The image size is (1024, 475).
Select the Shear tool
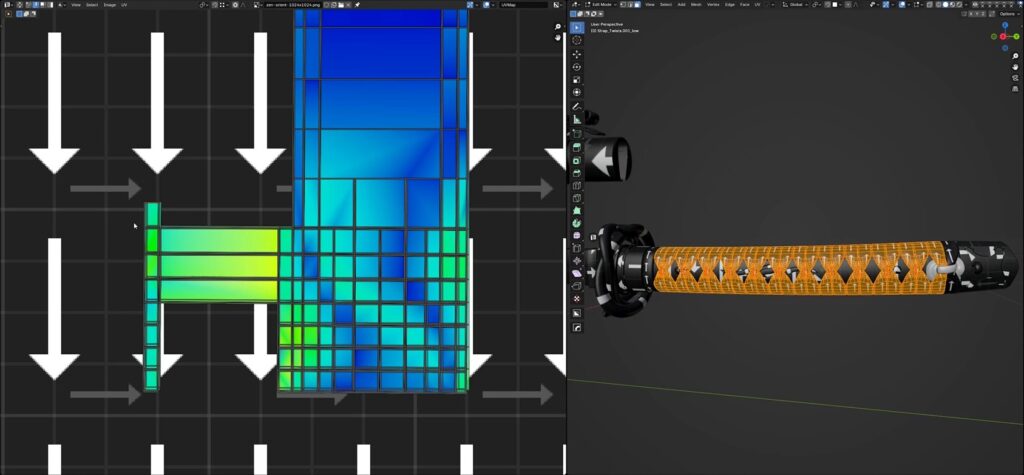577,273
